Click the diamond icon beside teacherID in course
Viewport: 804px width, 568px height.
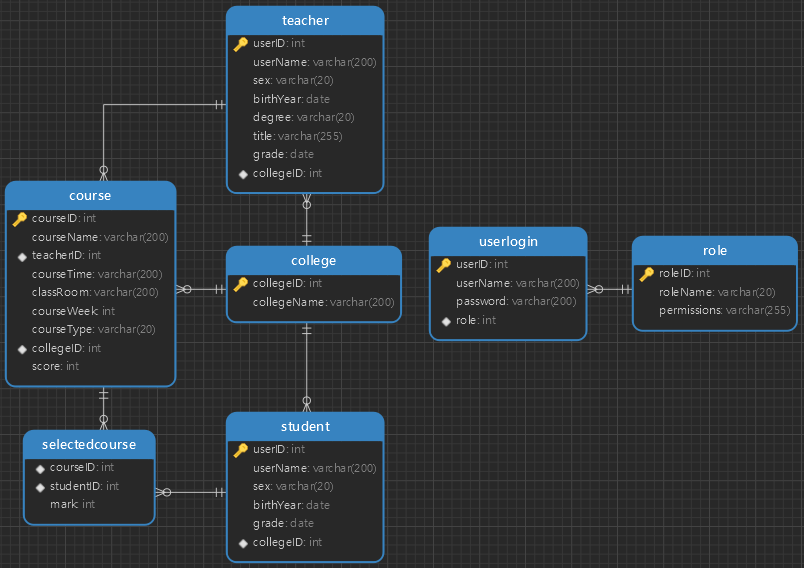tap(22, 256)
